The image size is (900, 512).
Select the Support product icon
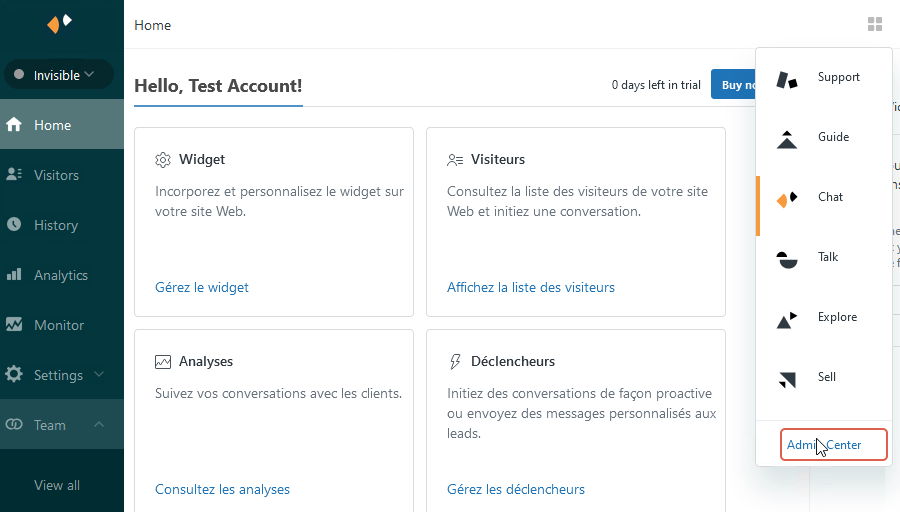tap(788, 78)
